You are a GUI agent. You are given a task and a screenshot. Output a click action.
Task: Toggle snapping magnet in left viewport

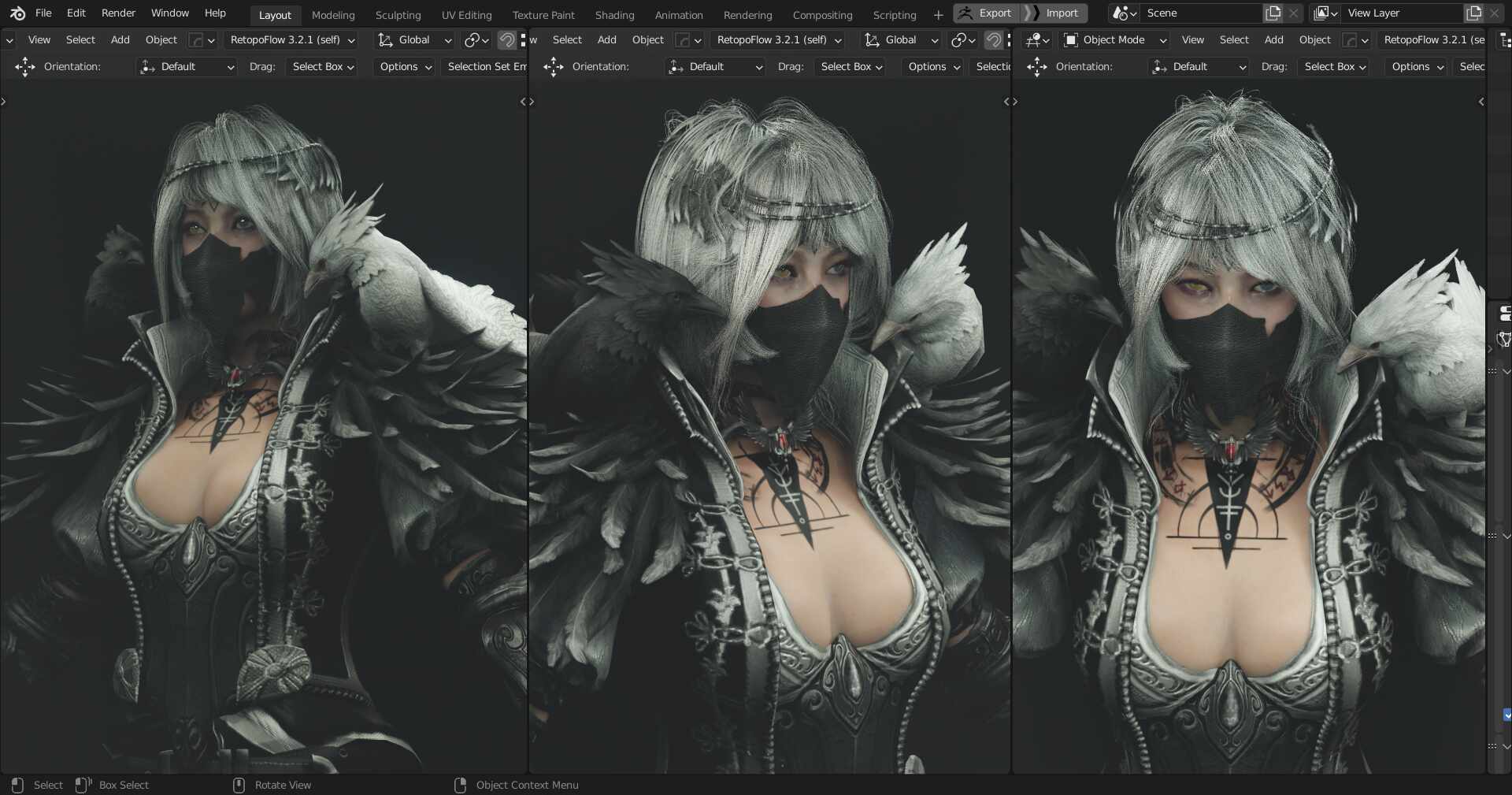[x=508, y=40]
